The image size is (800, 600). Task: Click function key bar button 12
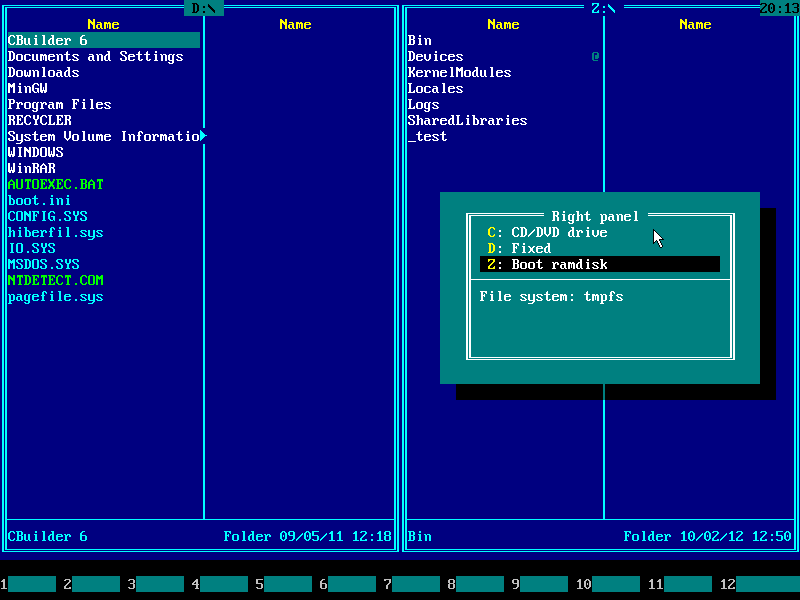(760, 584)
